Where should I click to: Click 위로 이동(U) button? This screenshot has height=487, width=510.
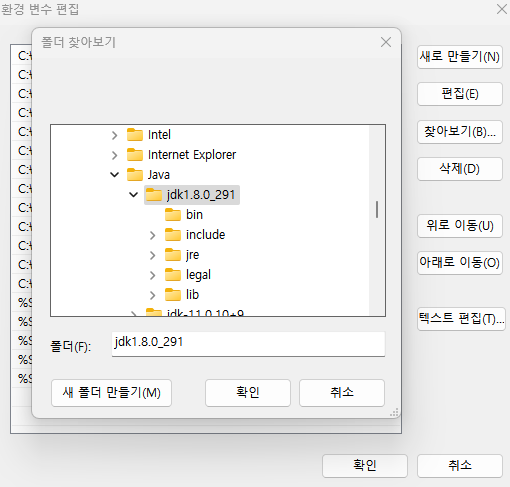click(x=460, y=226)
